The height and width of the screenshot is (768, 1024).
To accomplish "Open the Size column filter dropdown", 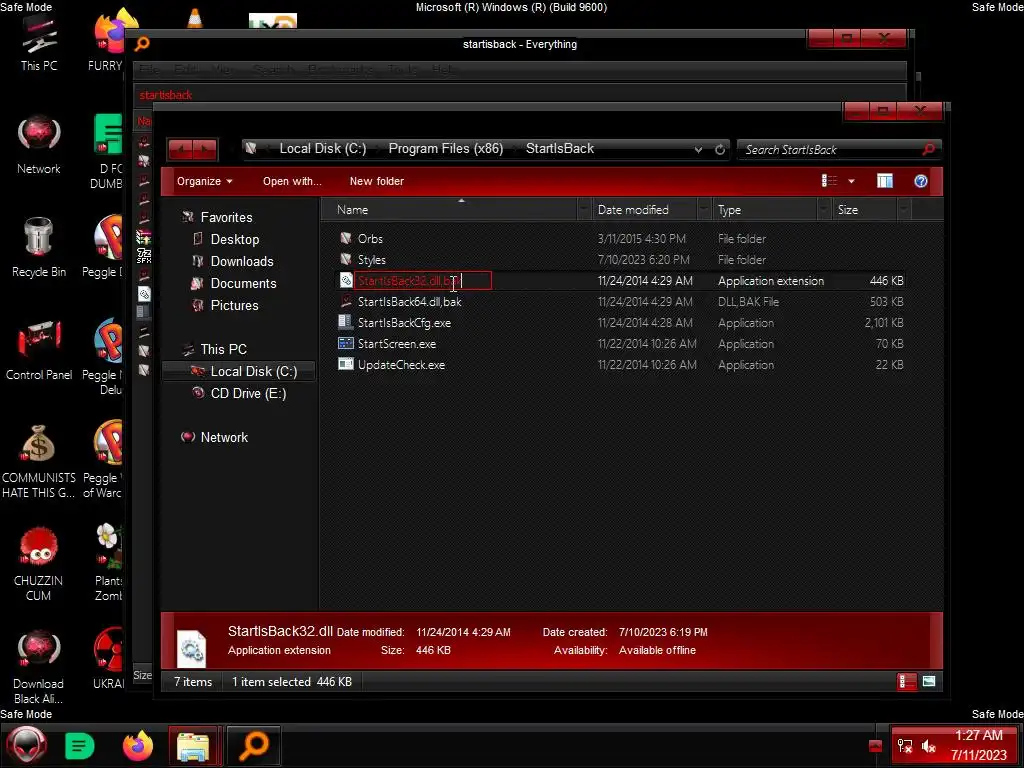I will [x=903, y=210].
